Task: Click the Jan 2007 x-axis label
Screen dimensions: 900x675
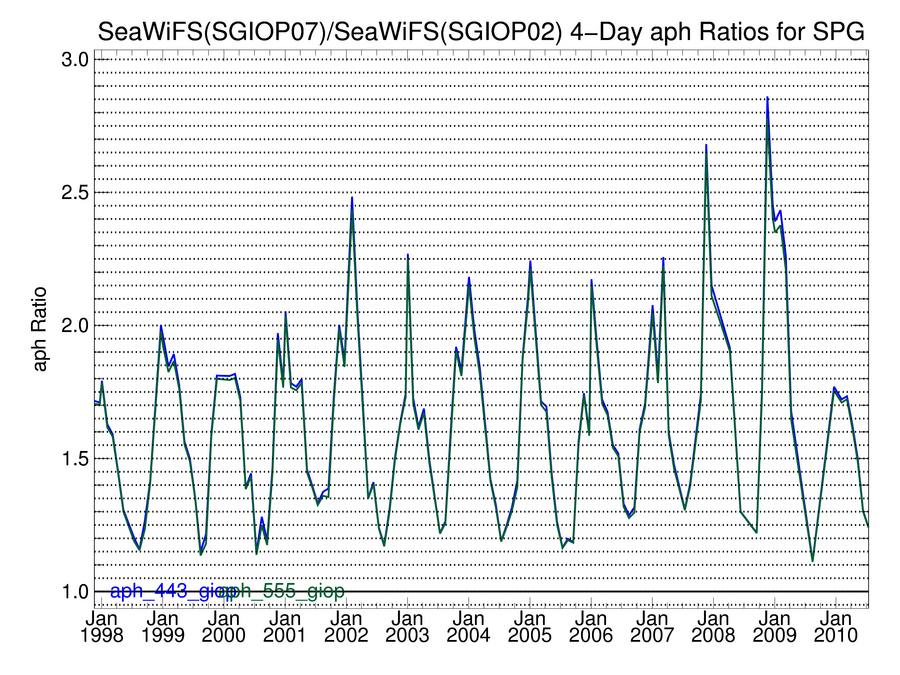Action: point(652,627)
